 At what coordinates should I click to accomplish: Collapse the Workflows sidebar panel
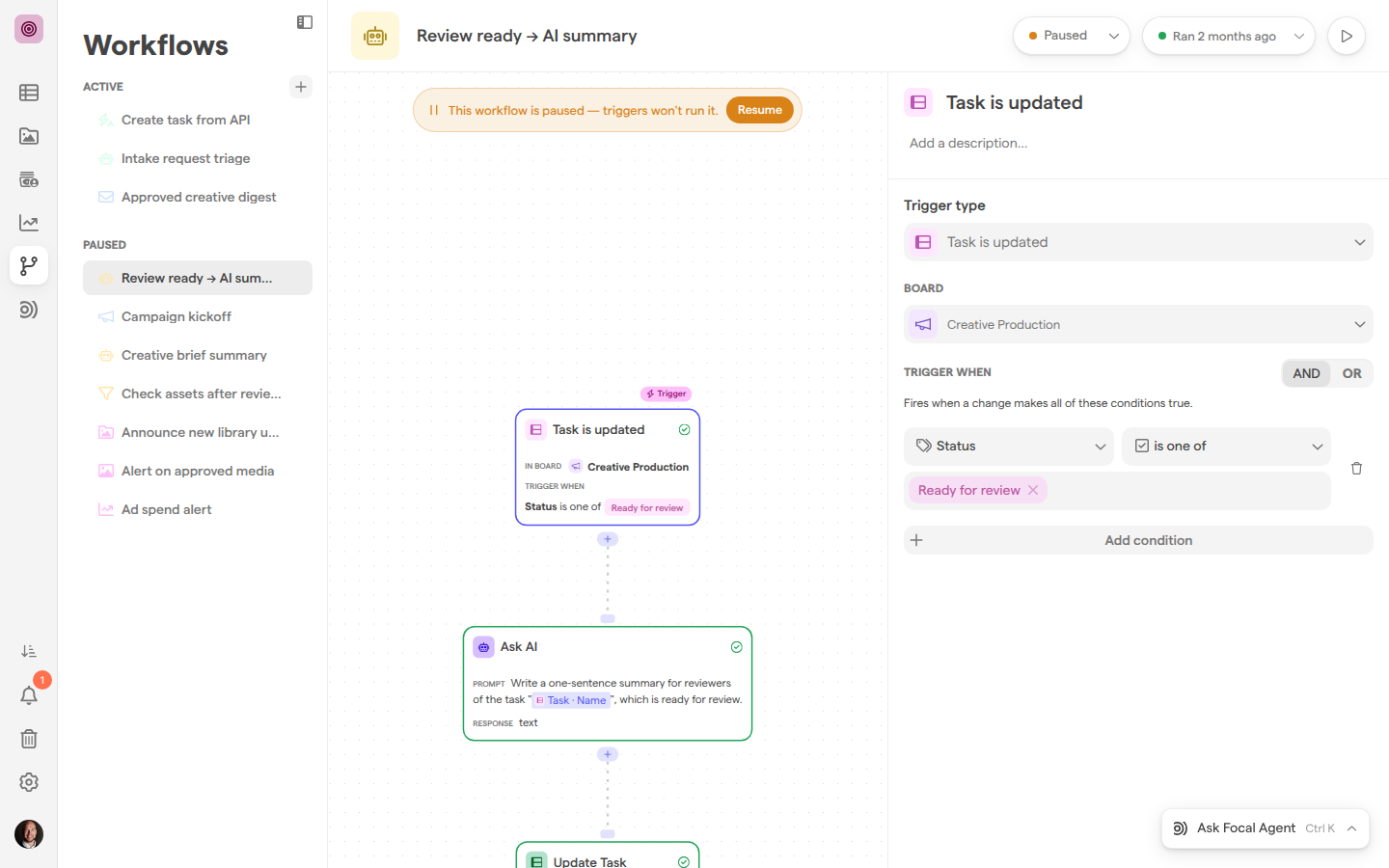305,22
